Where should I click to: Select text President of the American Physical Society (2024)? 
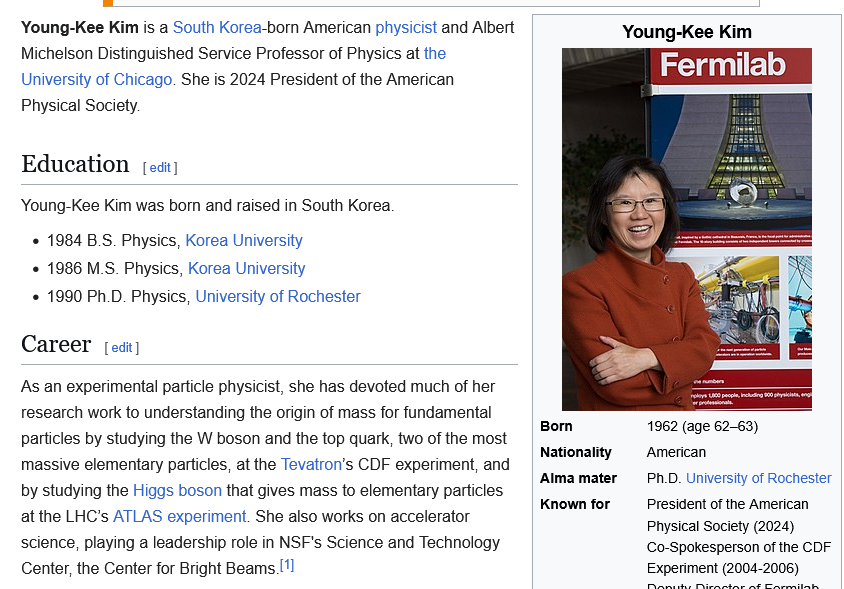pos(728,515)
